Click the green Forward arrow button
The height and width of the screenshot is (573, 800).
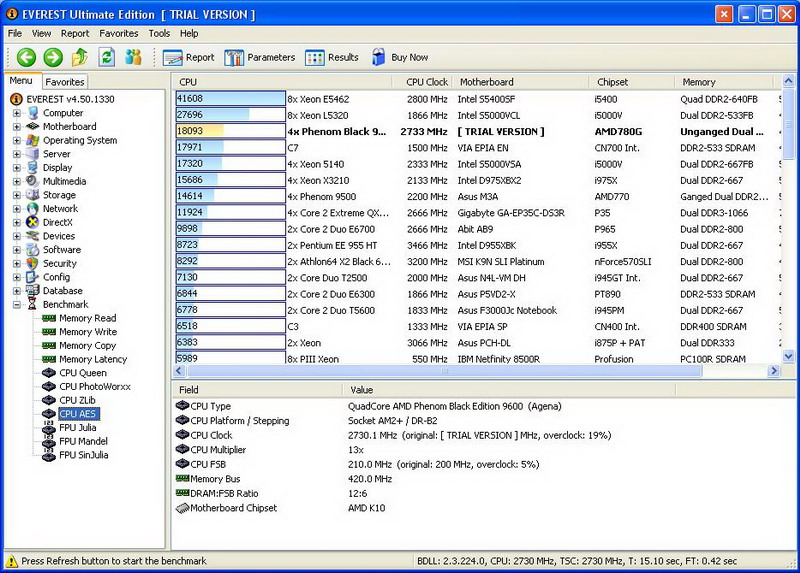[53, 57]
